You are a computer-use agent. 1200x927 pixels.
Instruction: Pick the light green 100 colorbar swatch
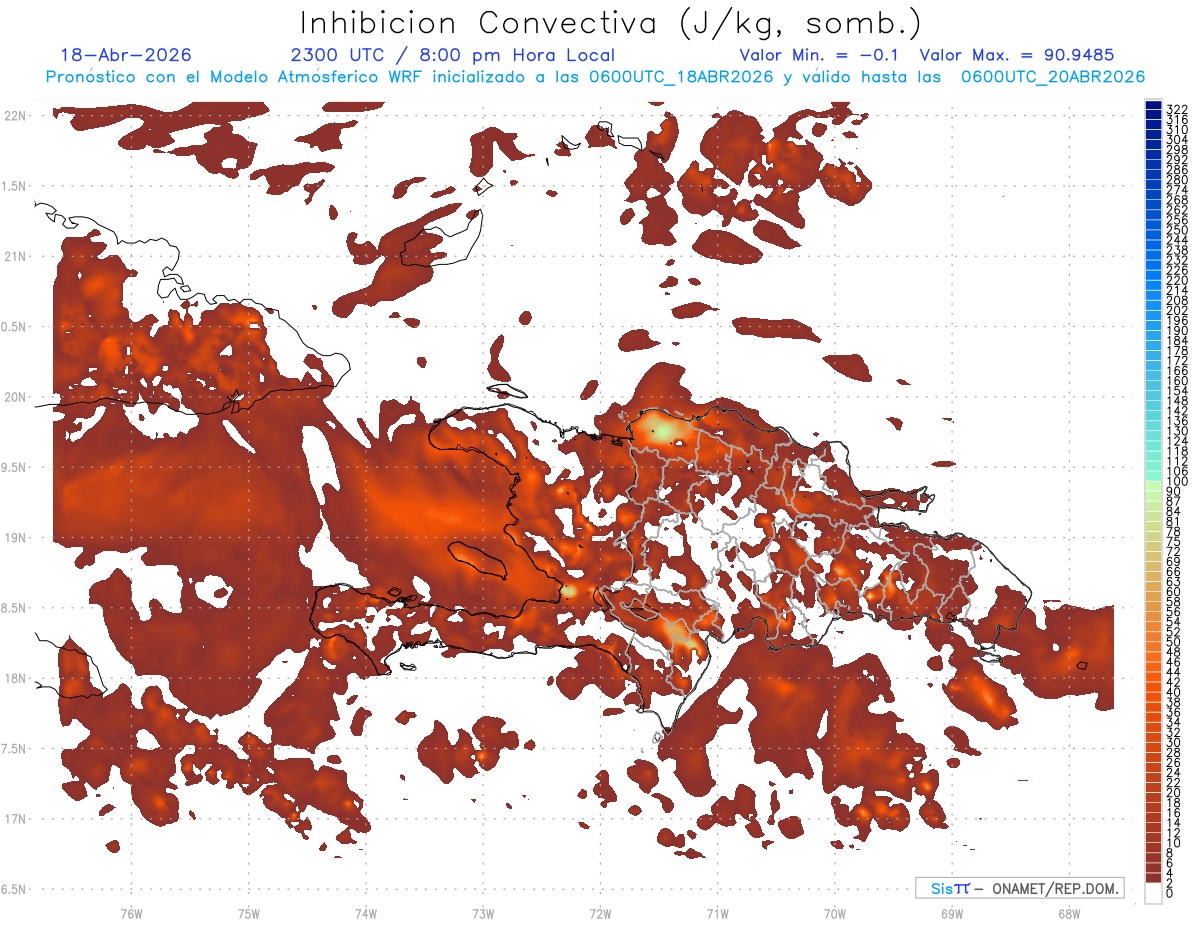click(x=1153, y=483)
